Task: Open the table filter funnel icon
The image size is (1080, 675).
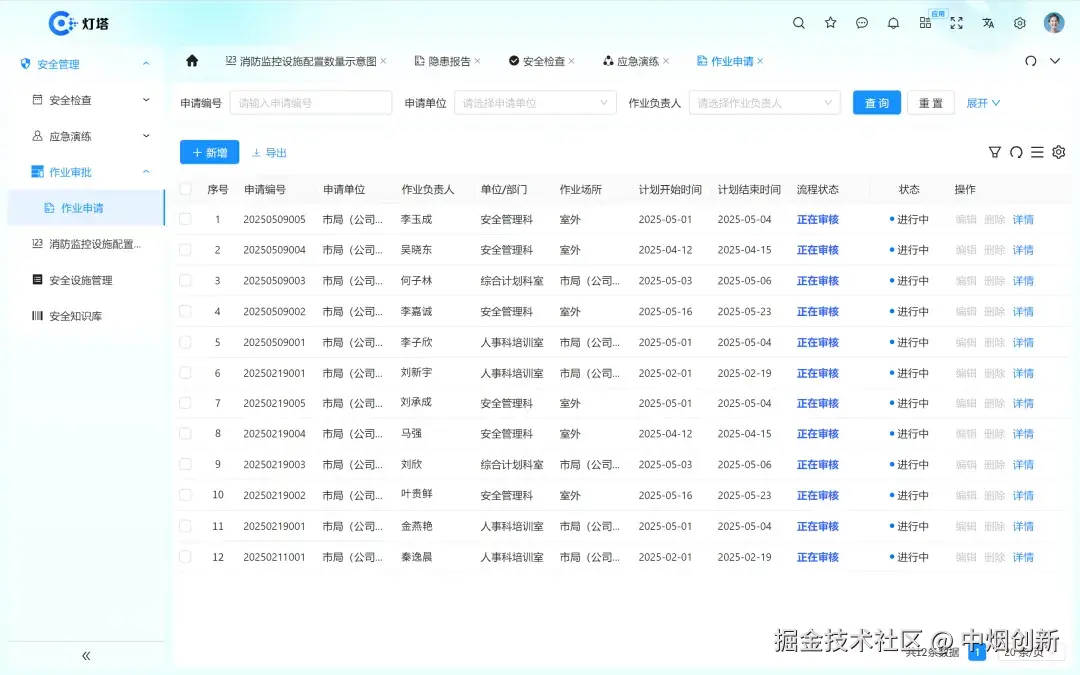Action: pos(994,152)
